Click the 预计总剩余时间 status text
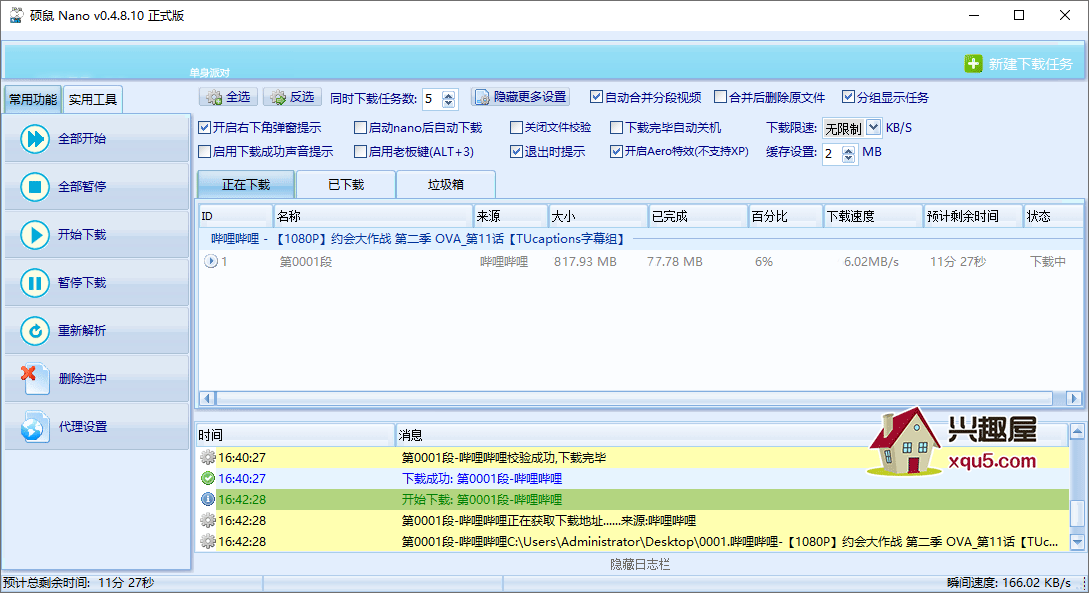Screen dimensions: 1089x593 (78, 583)
